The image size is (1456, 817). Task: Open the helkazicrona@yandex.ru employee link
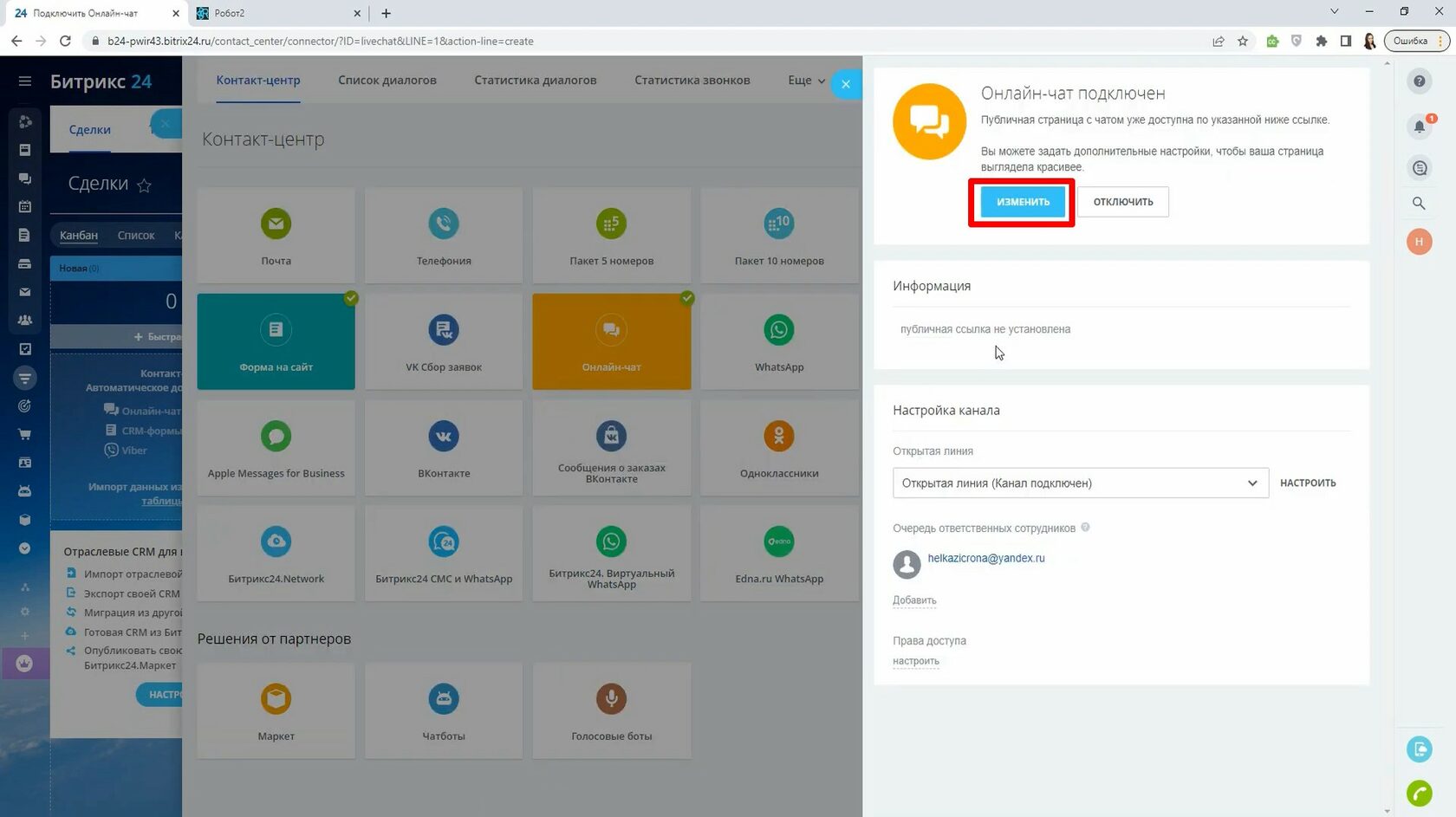coord(986,559)
